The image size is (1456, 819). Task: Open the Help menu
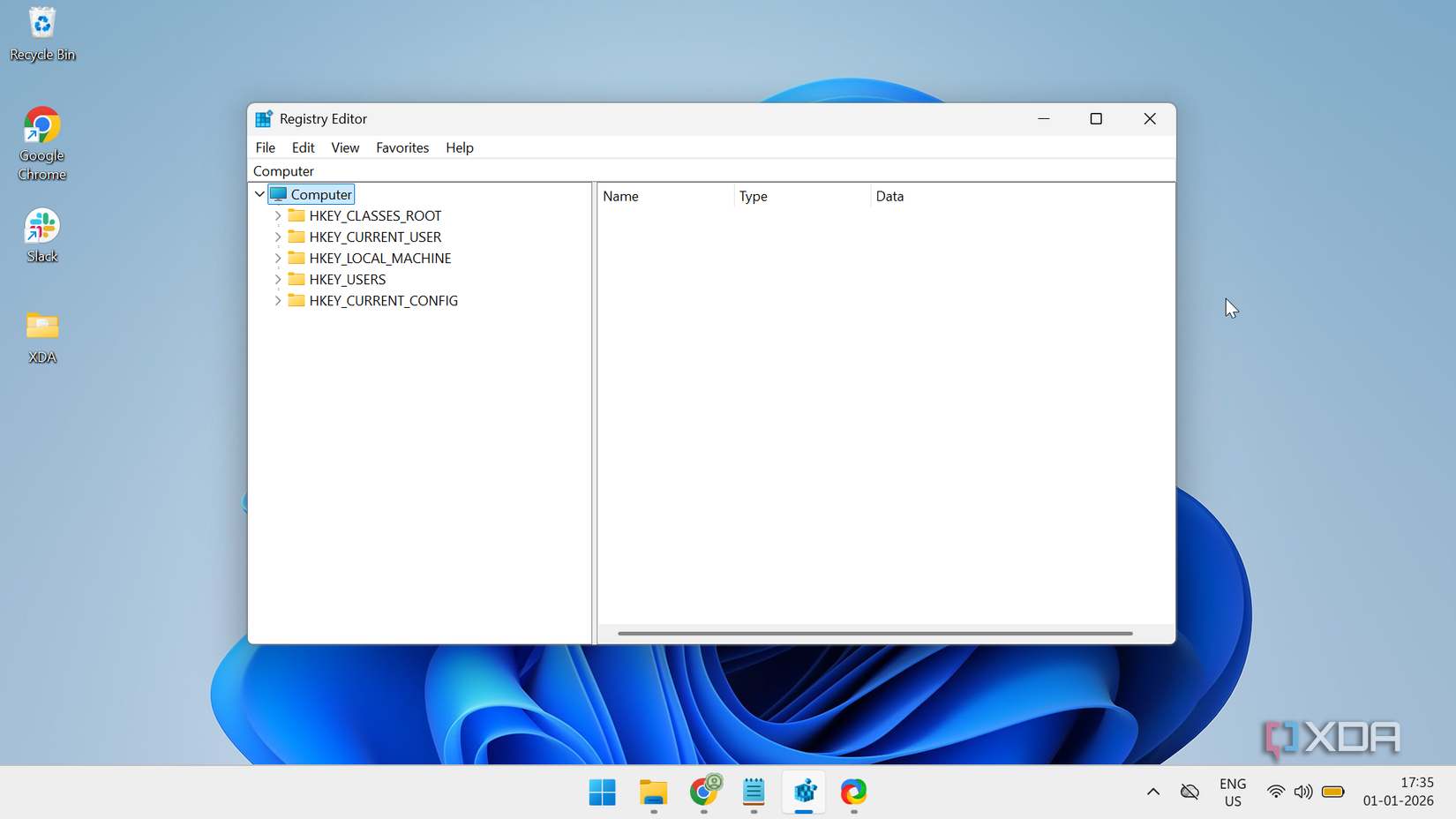(460, 147)
